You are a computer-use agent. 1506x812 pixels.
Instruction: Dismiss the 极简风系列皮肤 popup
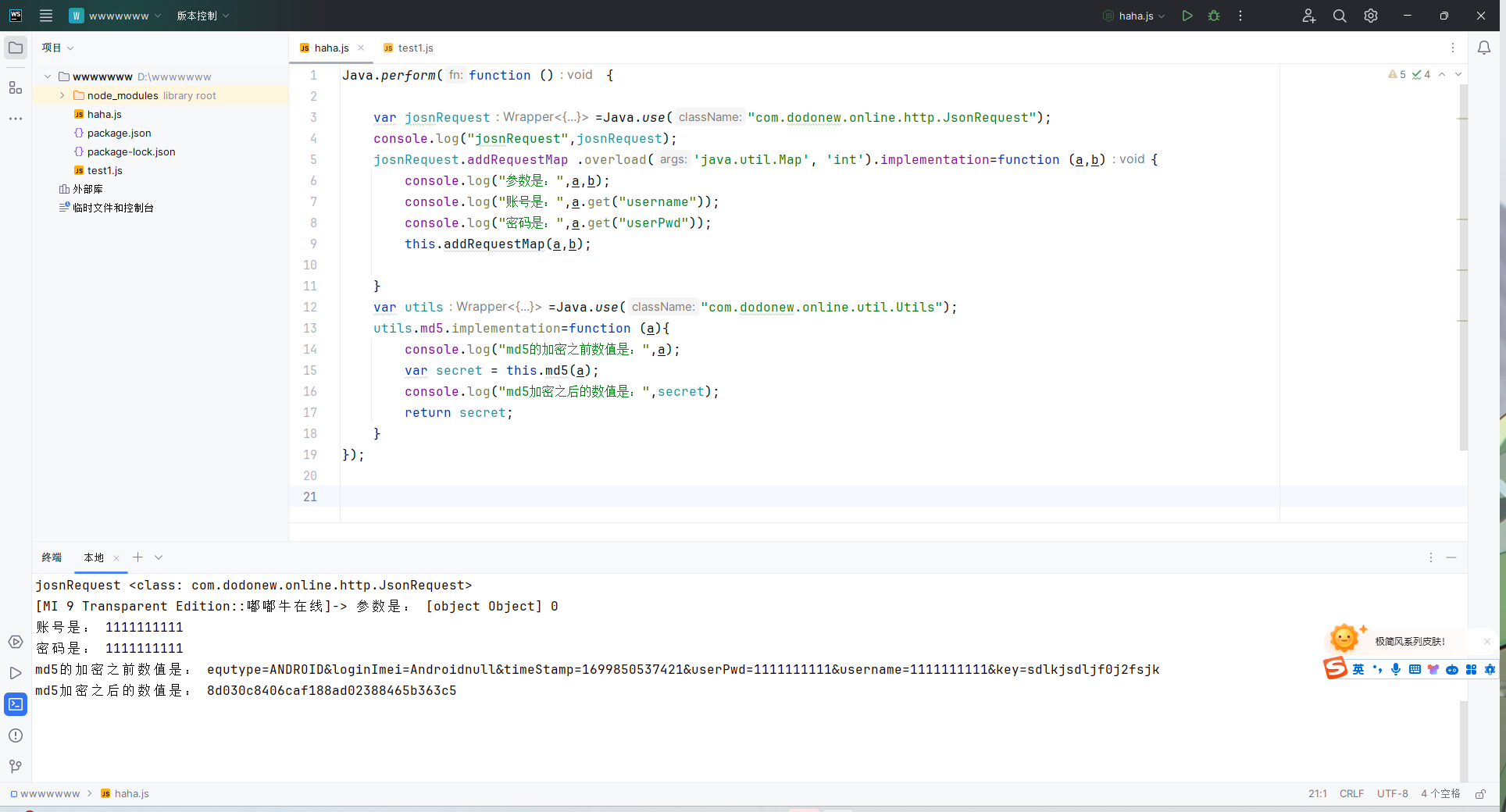[x=1487, y=641]
